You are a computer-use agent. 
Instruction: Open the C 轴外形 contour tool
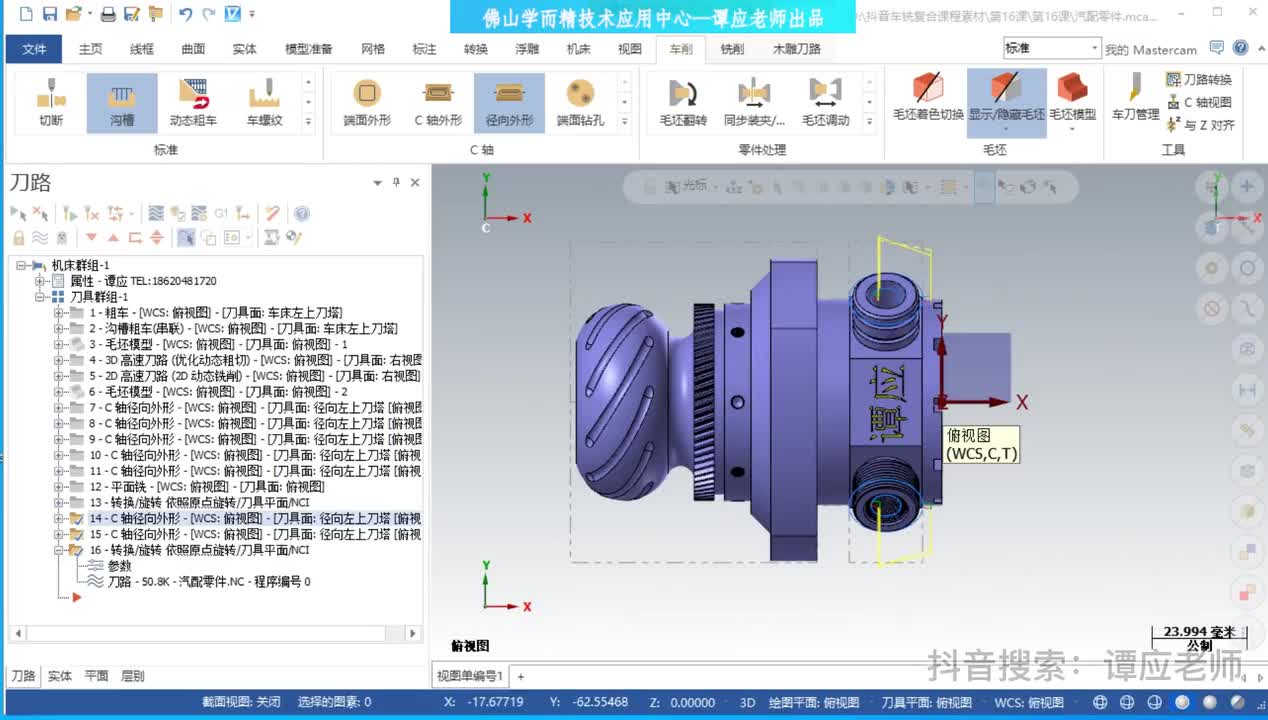tap(438, 103)
